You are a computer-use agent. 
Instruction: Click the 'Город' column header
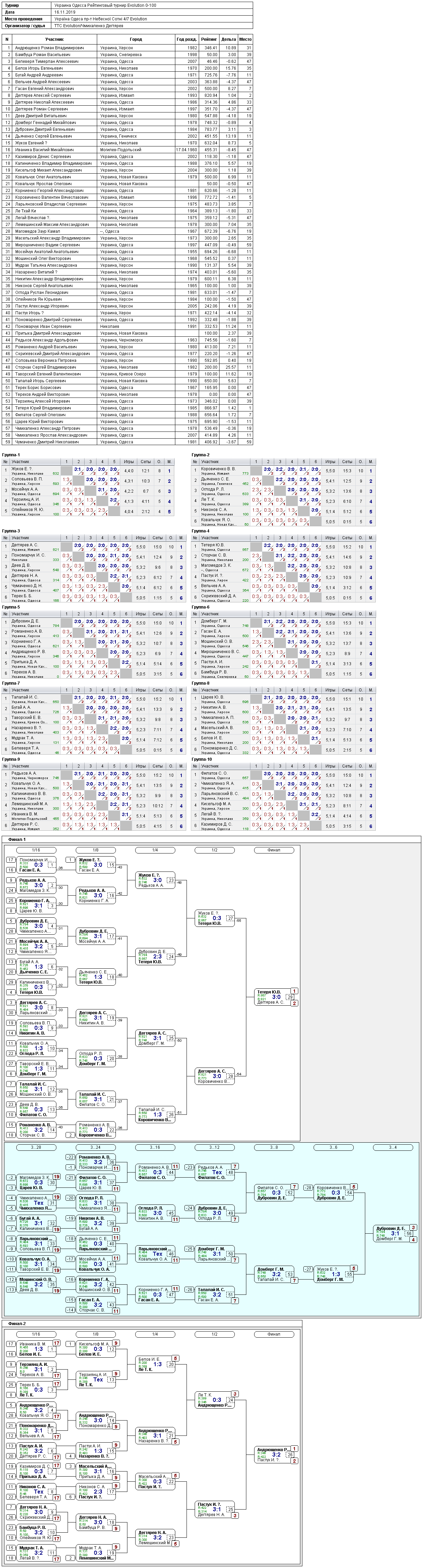pyautogui.click(x=136, y=39)
